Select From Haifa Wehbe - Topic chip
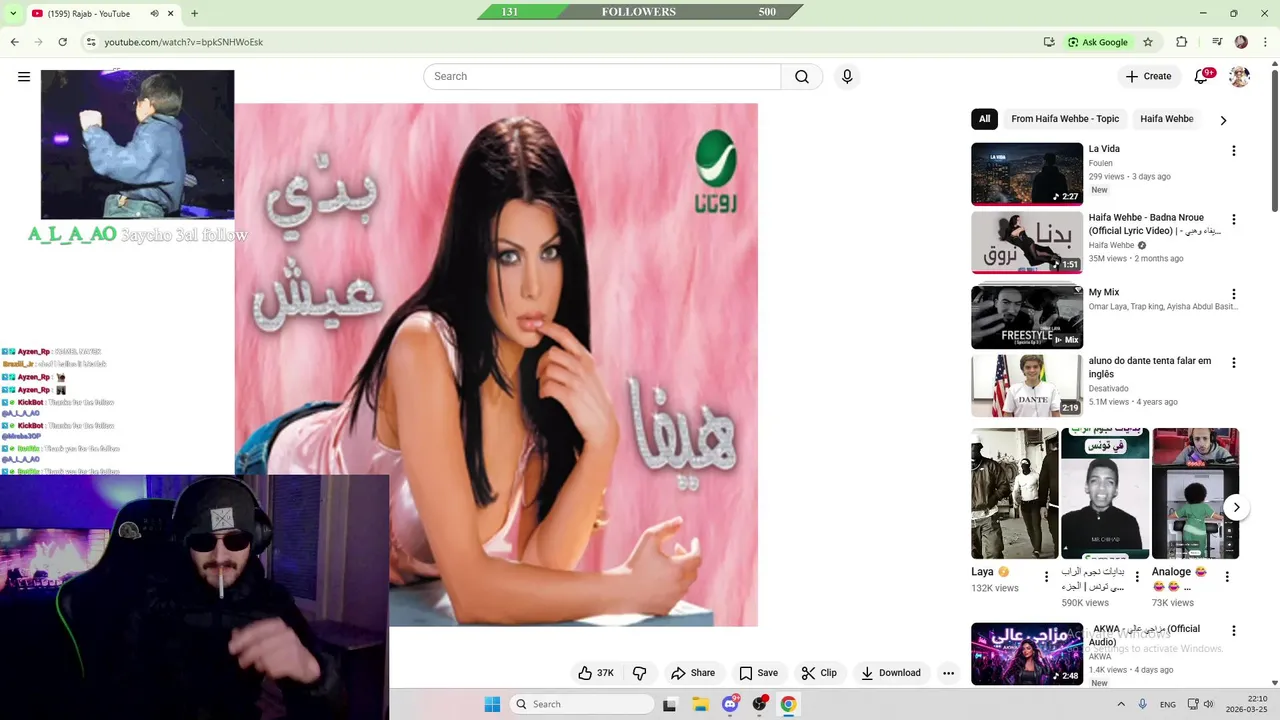Image resolution: width=1280 pixels, height=720 pixels. coord(1065,119)
